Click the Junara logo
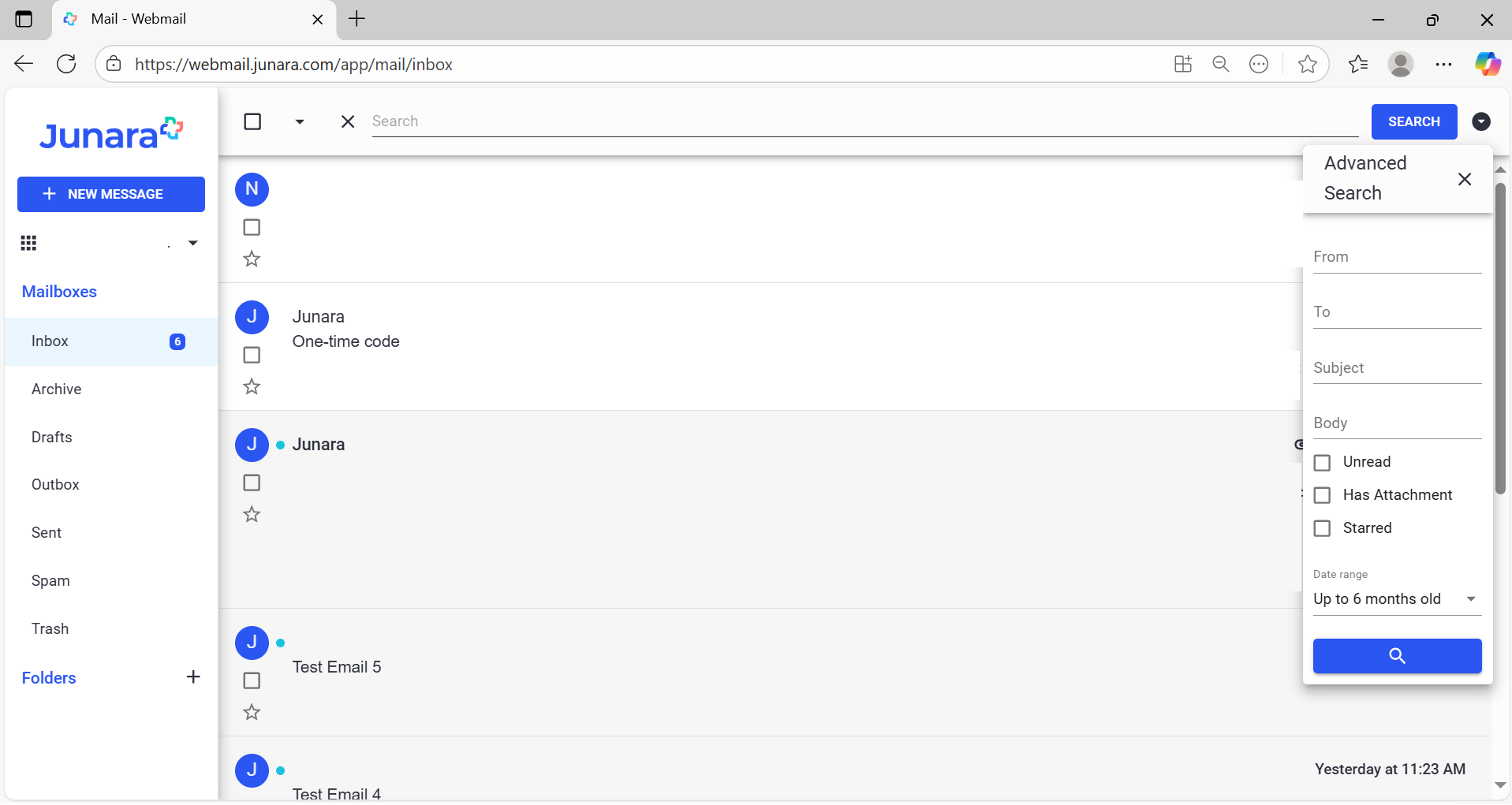 point(111,133)
